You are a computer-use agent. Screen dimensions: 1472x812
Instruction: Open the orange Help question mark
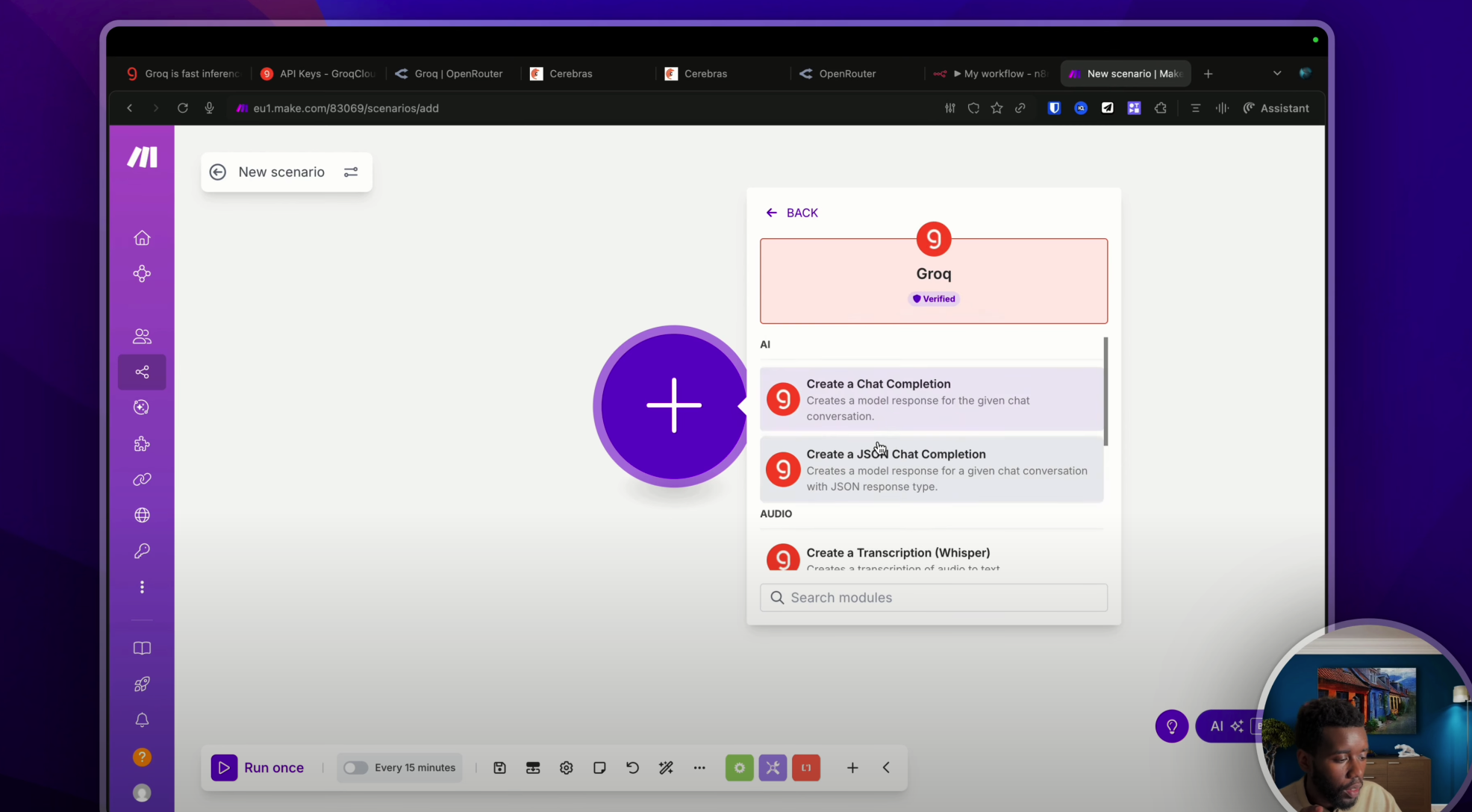coord(142,757)
